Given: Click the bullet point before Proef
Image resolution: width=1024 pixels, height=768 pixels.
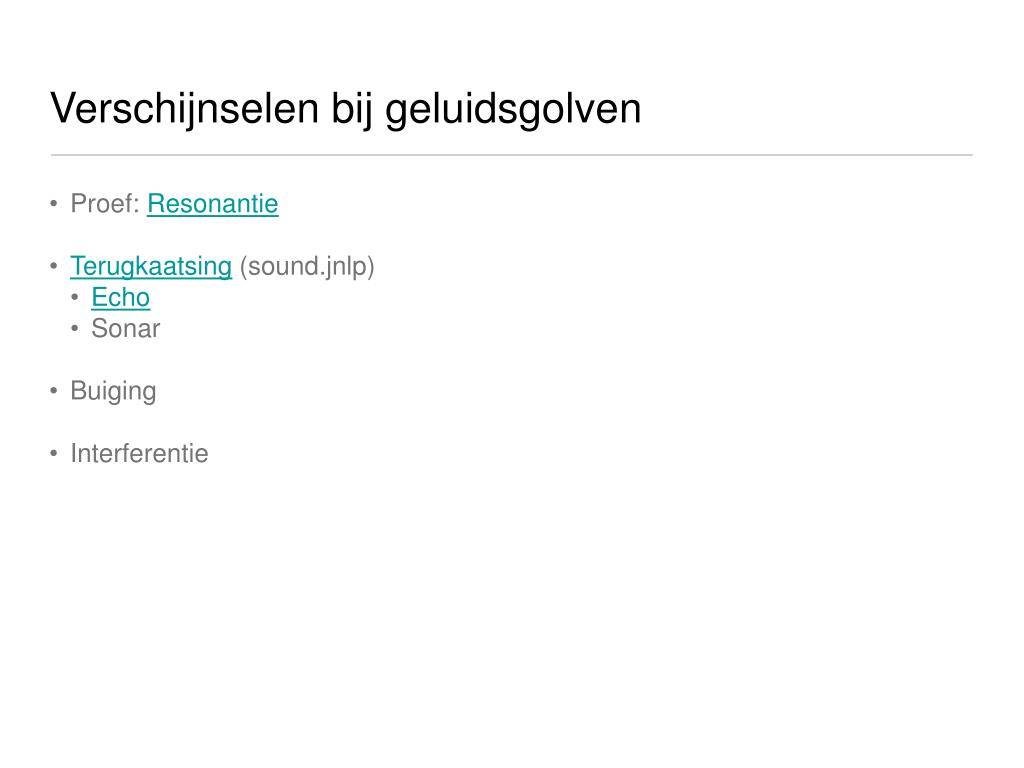Looking at the screenshot, I should click(x=54, y=204).
